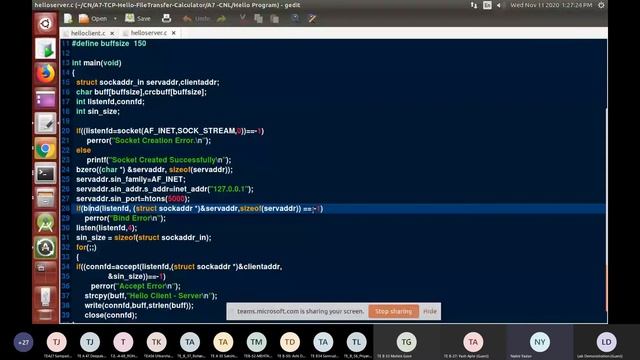Screen dimensions: 640x360
Task: Switch to the helloclient.c tab
Action: [88, 33]
